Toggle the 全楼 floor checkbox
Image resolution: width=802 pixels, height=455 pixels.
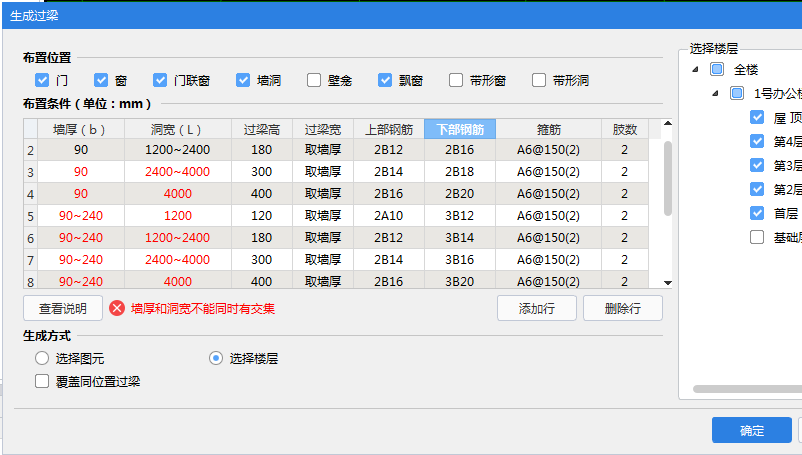[x=717, y=69]
